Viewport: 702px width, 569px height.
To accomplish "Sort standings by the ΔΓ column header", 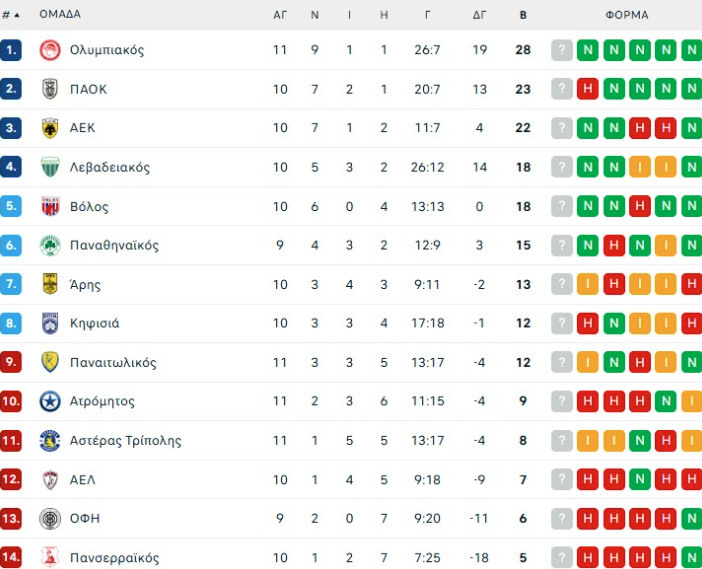I will tap(480, 15).
